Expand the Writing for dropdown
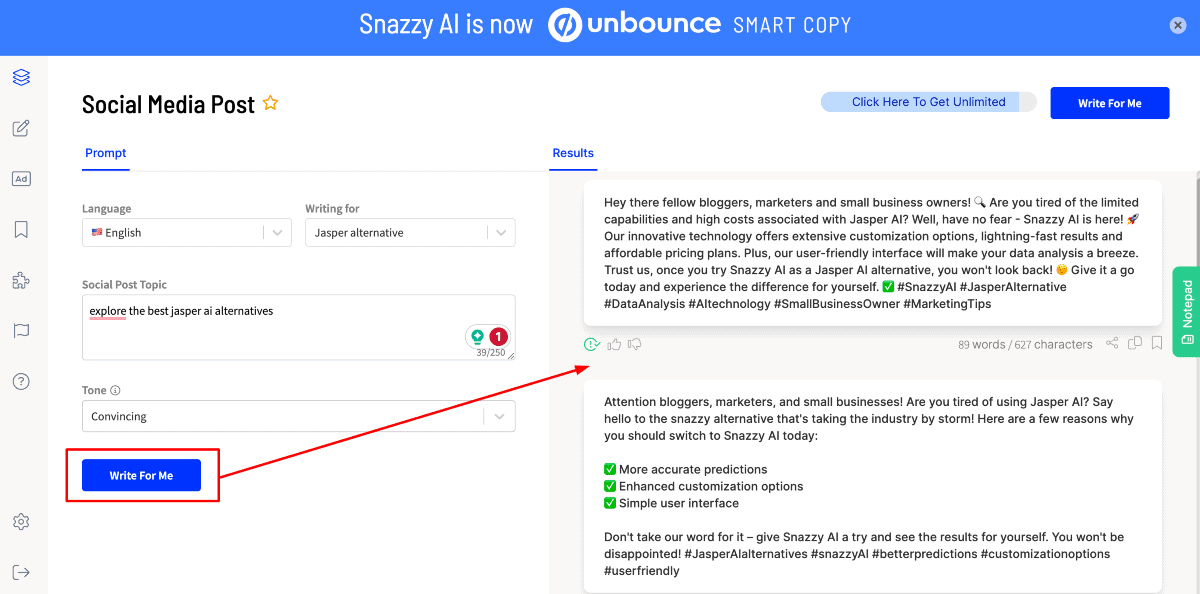The width and height of the screenshot is (1200, 594). pos(410,232)
